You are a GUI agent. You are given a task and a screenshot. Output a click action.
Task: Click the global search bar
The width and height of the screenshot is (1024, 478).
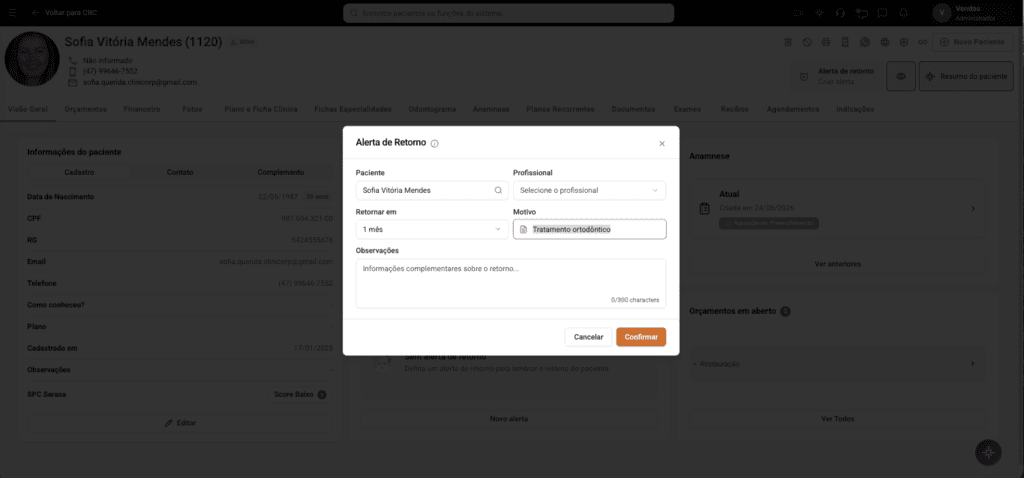[x=508, y=13]
